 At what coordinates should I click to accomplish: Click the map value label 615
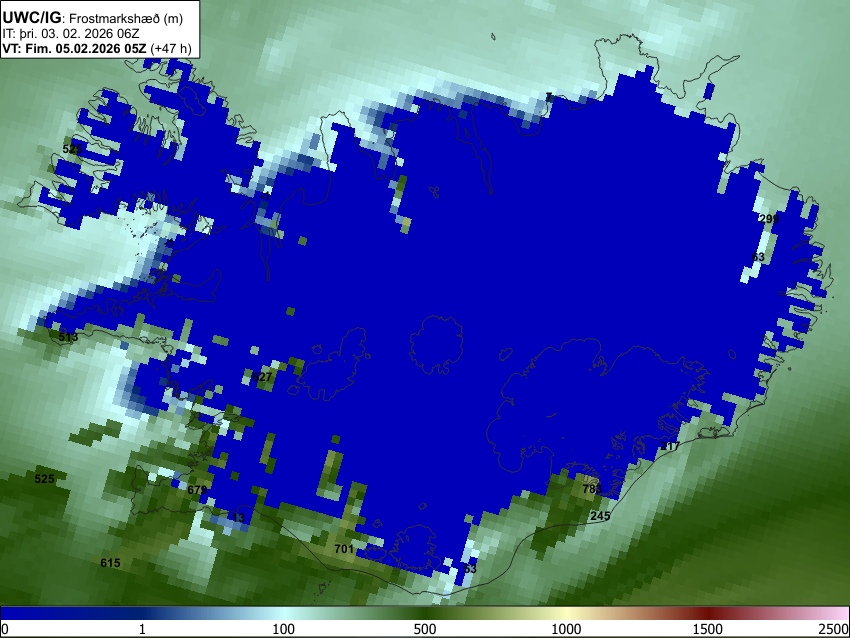110,563
